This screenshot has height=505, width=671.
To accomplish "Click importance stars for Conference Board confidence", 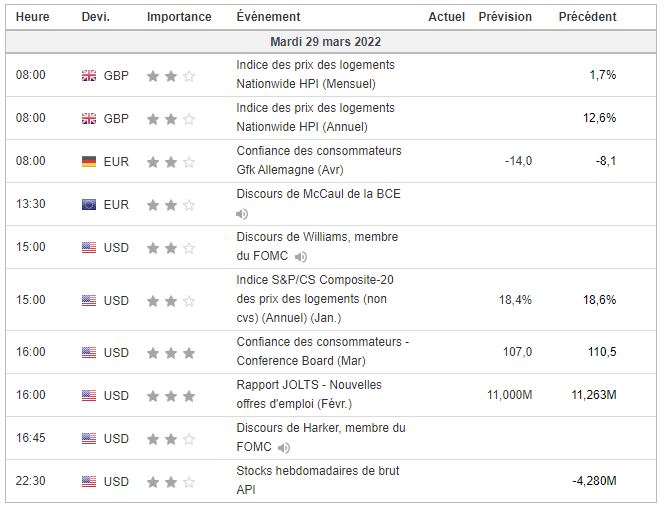I will pyautogui.click(x=171, y=353).
